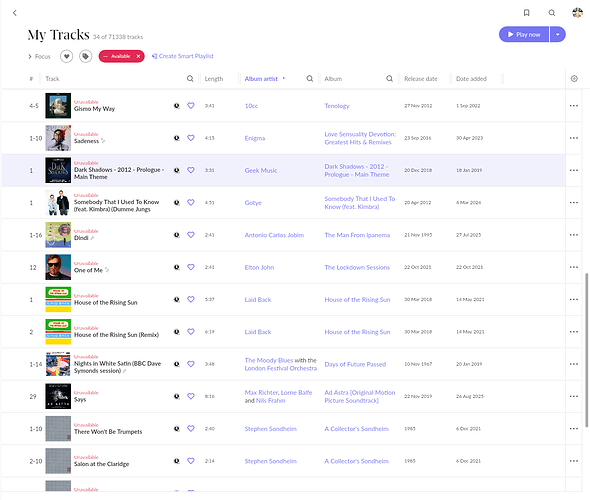Open three-dot menu for Gismo My Way
This screenshot has width=590, height=500.
click(573, 106)
